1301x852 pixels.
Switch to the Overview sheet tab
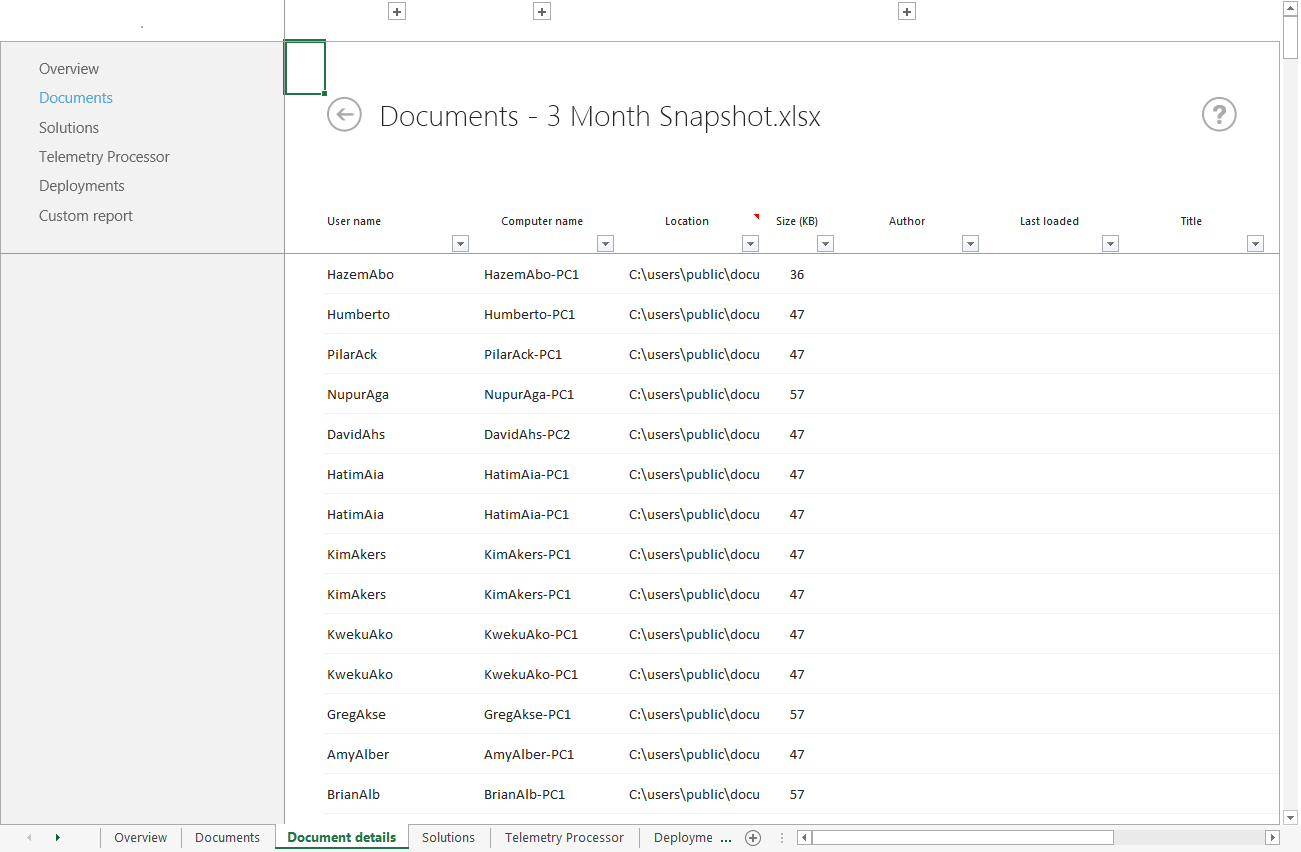pos(140,837)
